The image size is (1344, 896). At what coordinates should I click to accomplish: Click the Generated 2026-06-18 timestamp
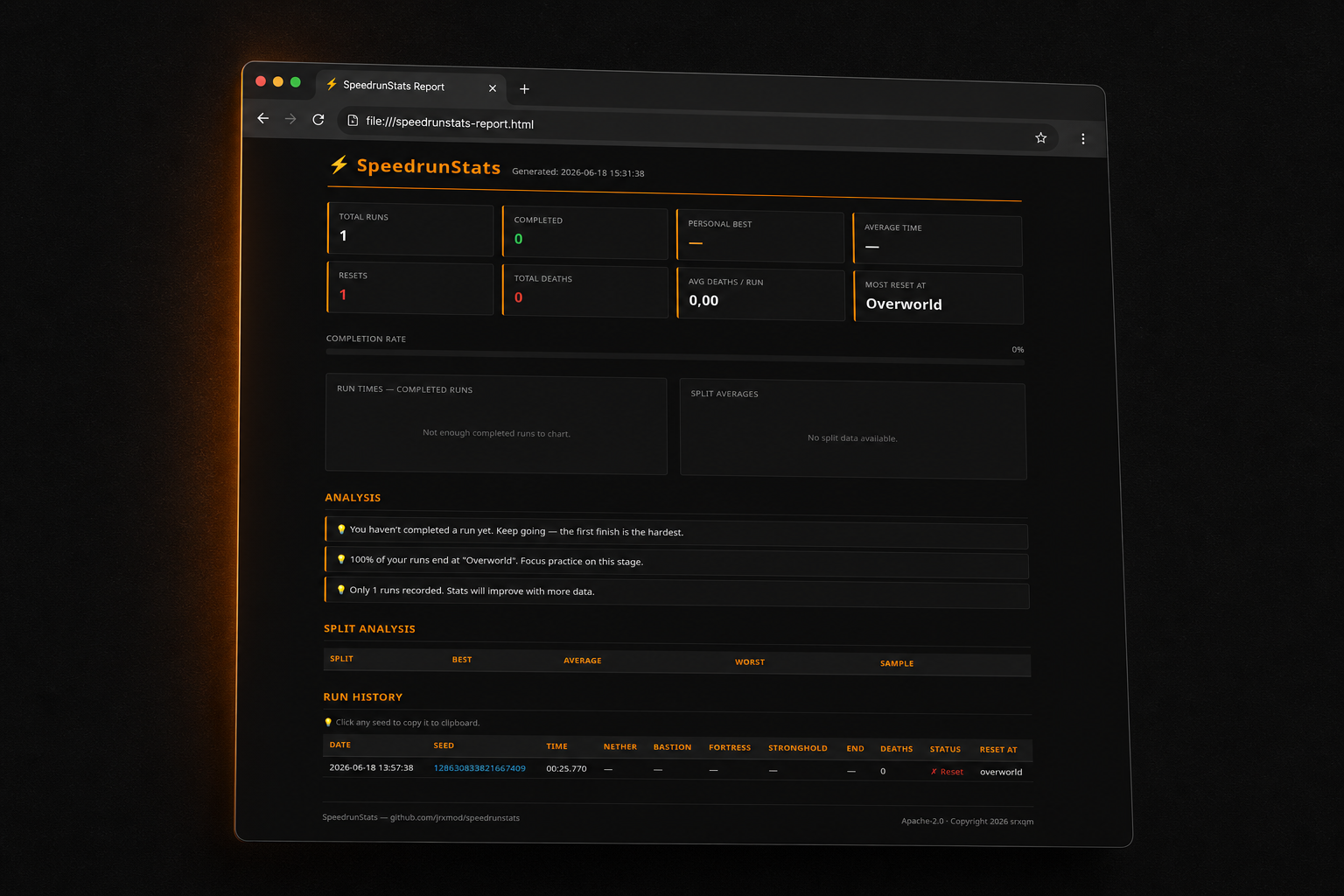click(577, 172)
